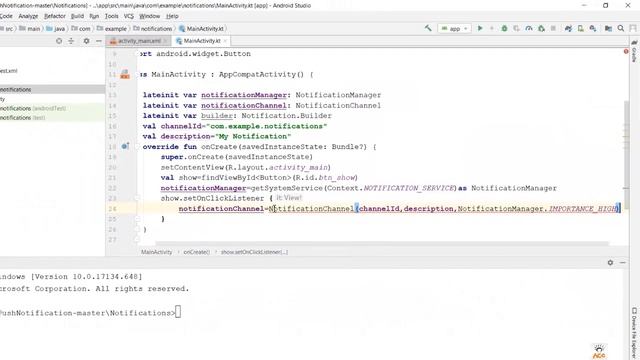
Task: Hide the terminal panel with minus icon
Action: 622,262
